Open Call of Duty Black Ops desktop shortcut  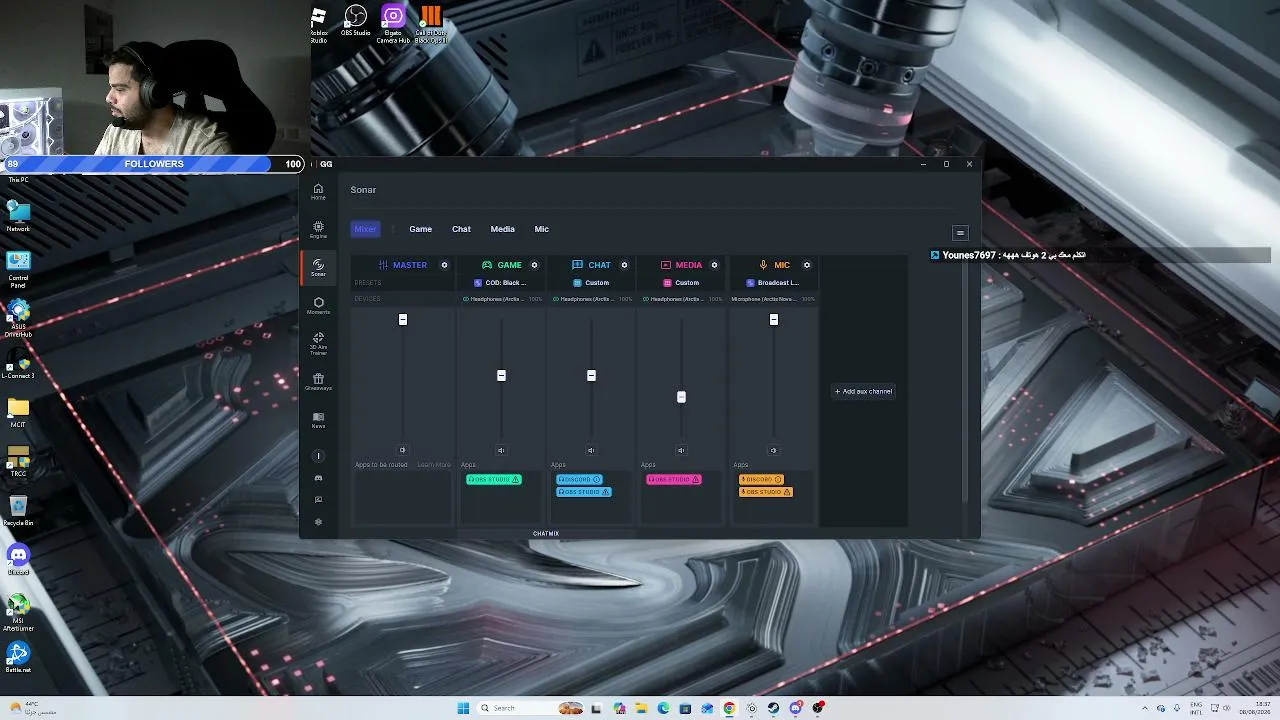tap(430, 23)
